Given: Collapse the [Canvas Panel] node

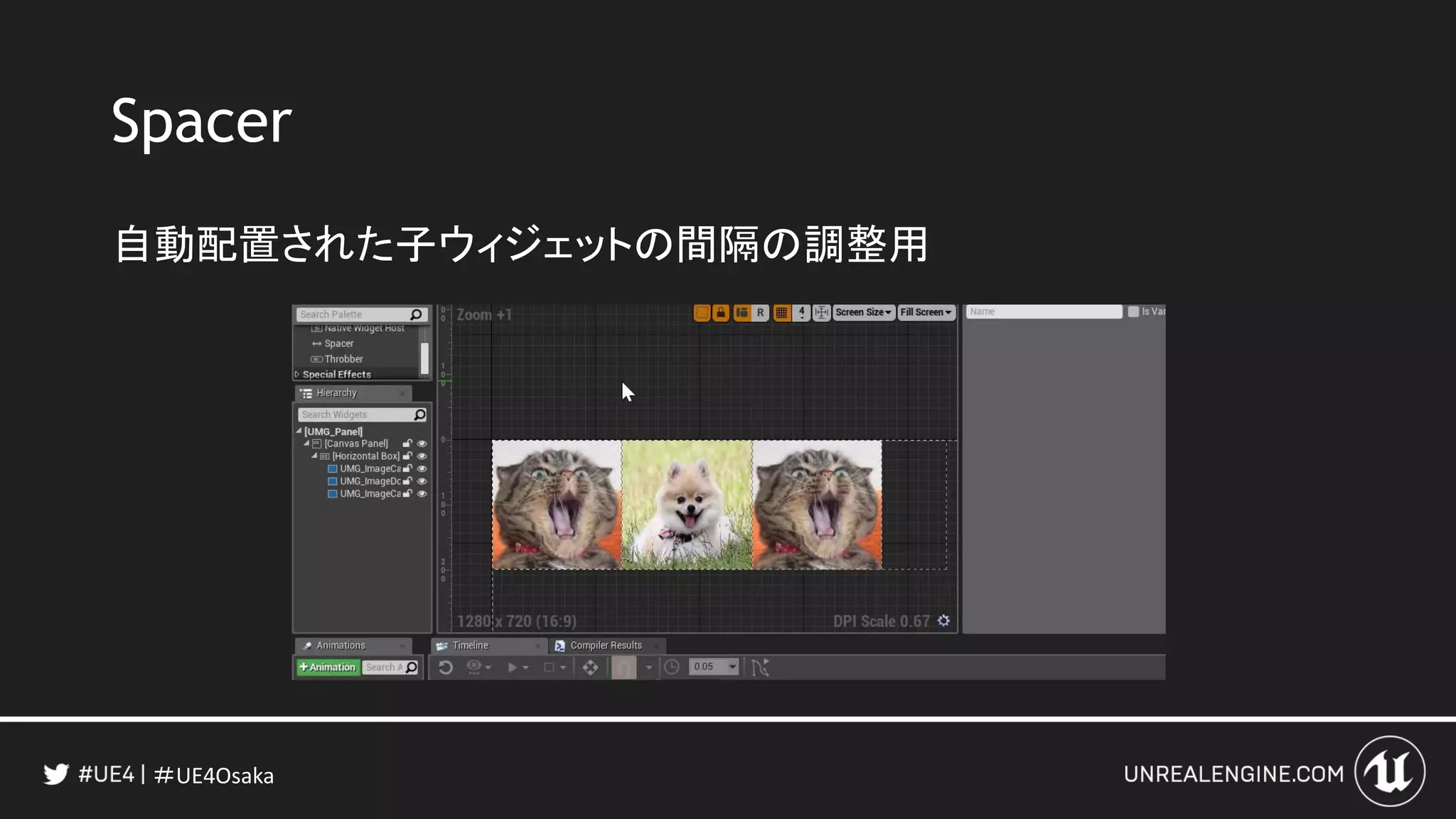Looking at the screenshot, I should click(x=306, y=444).
